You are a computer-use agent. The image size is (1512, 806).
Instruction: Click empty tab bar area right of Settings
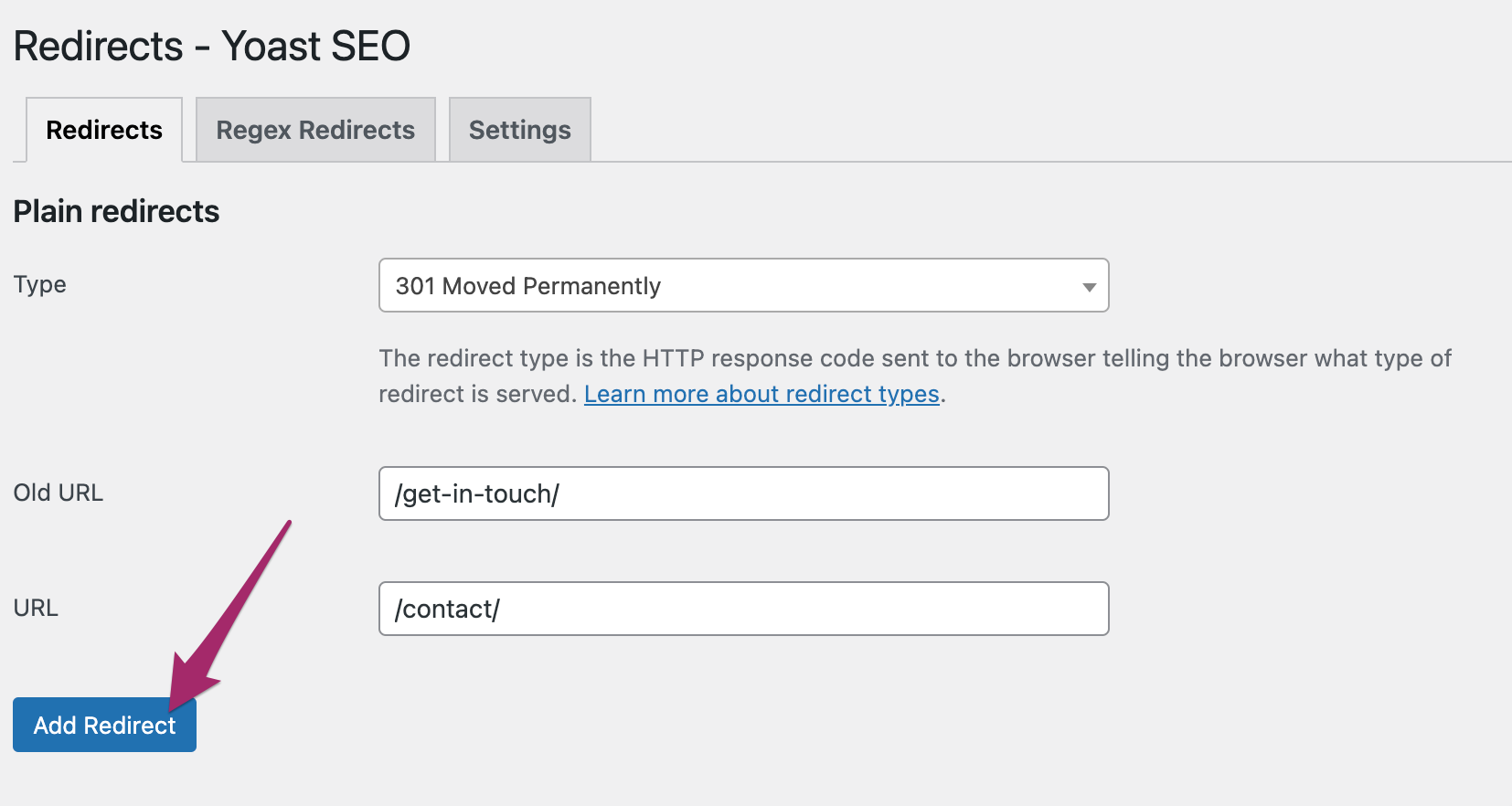click(x=1006, y=130)
